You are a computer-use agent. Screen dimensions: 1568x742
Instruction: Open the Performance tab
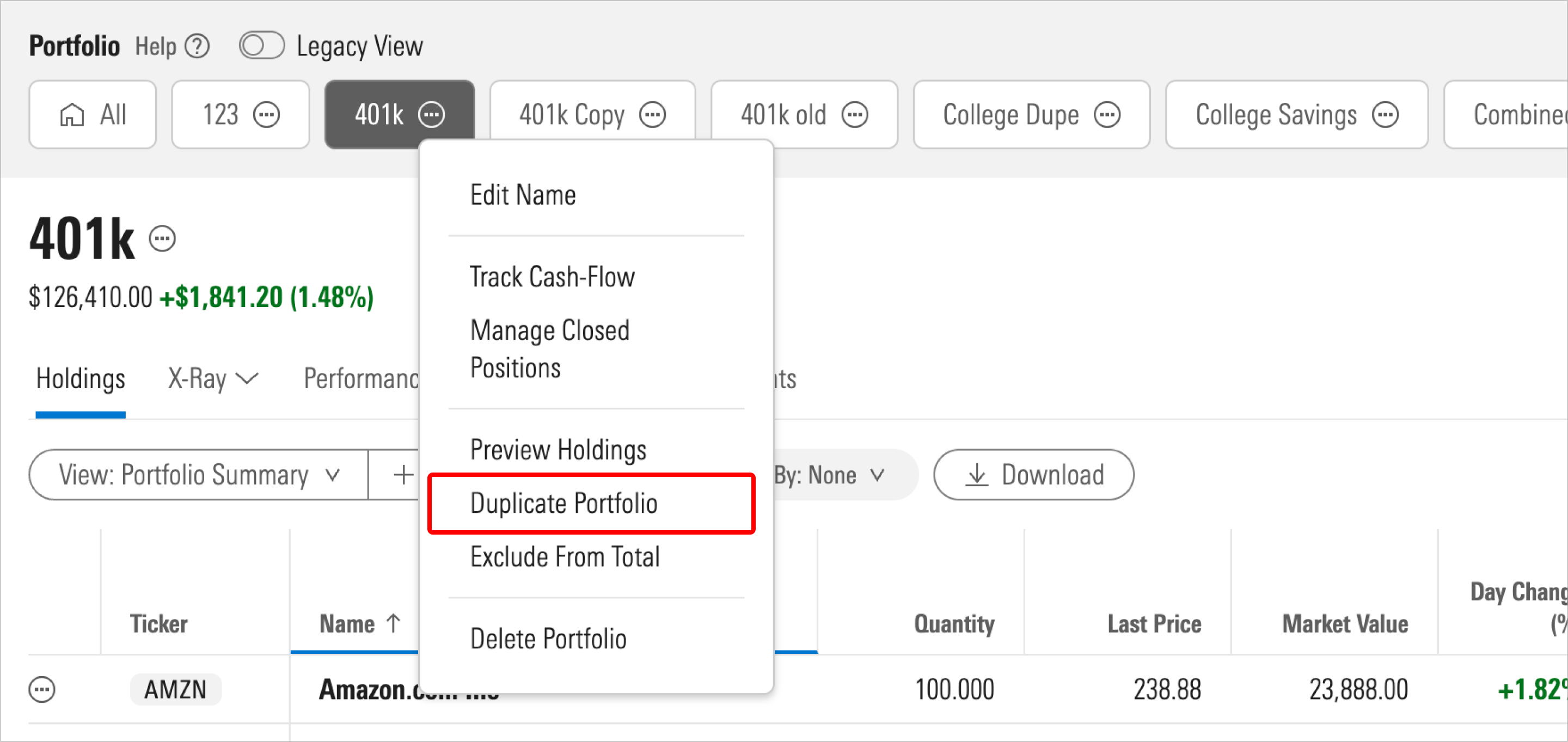coord(362,379)
